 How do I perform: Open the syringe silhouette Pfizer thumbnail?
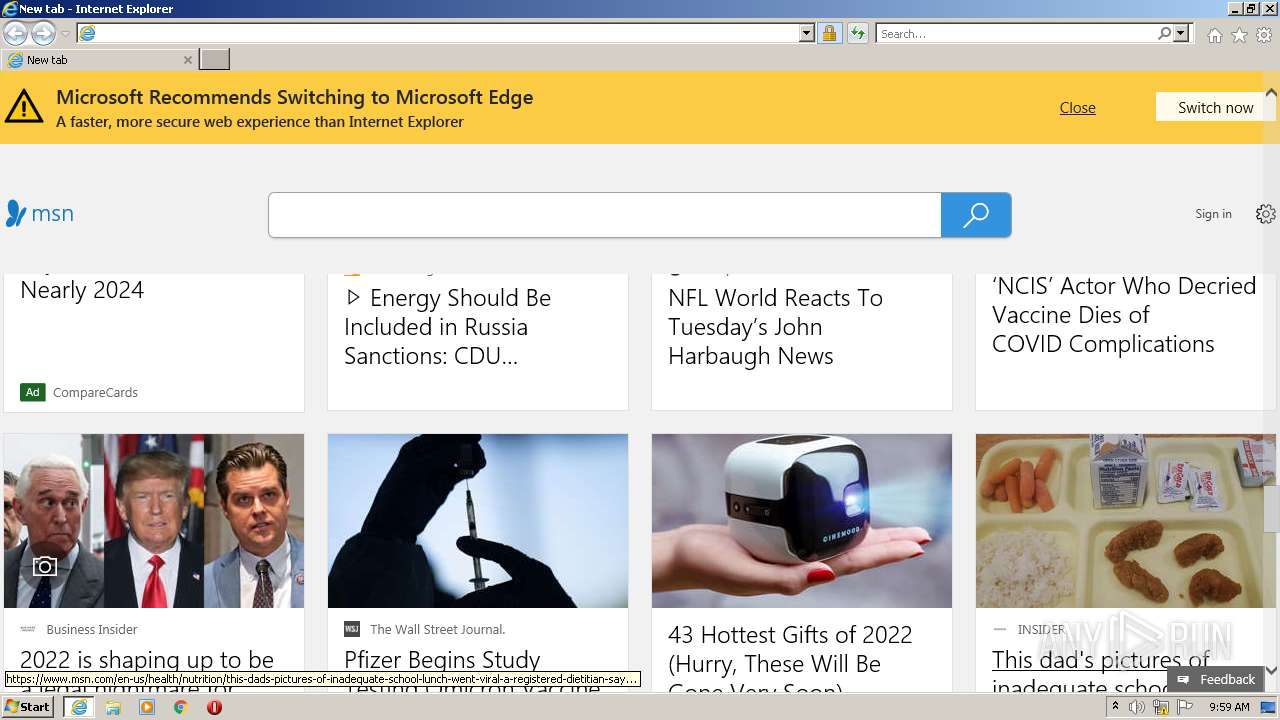(x=478, y=521)
